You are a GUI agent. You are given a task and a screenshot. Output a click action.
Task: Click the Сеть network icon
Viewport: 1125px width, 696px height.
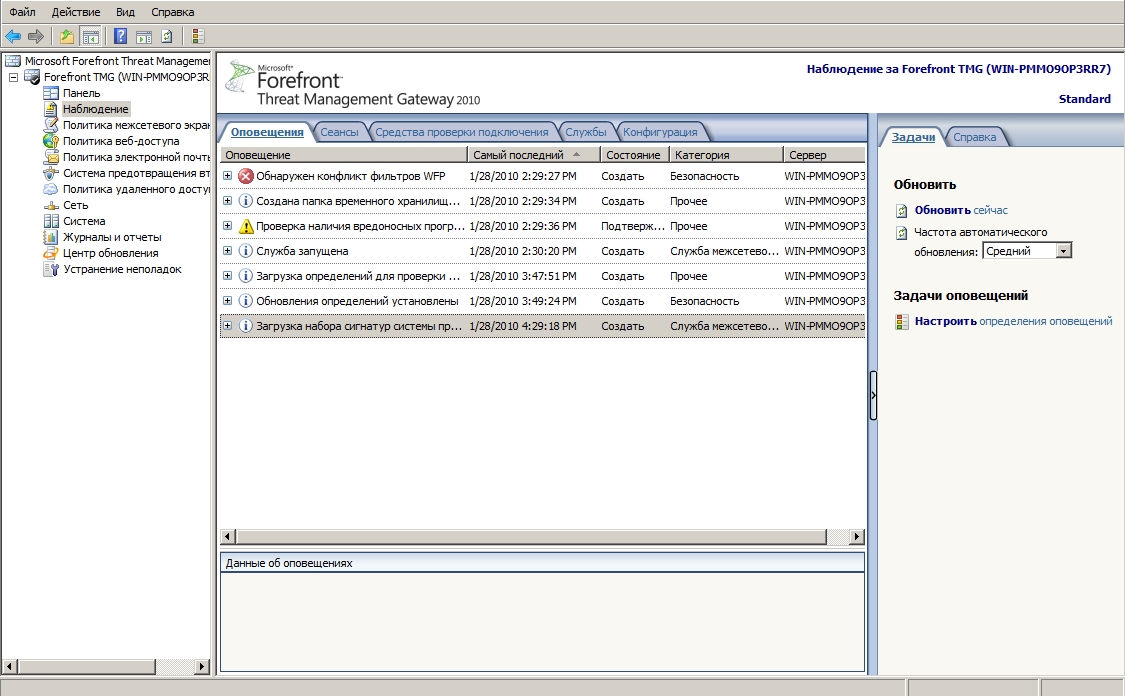click(x=51, y=205)
